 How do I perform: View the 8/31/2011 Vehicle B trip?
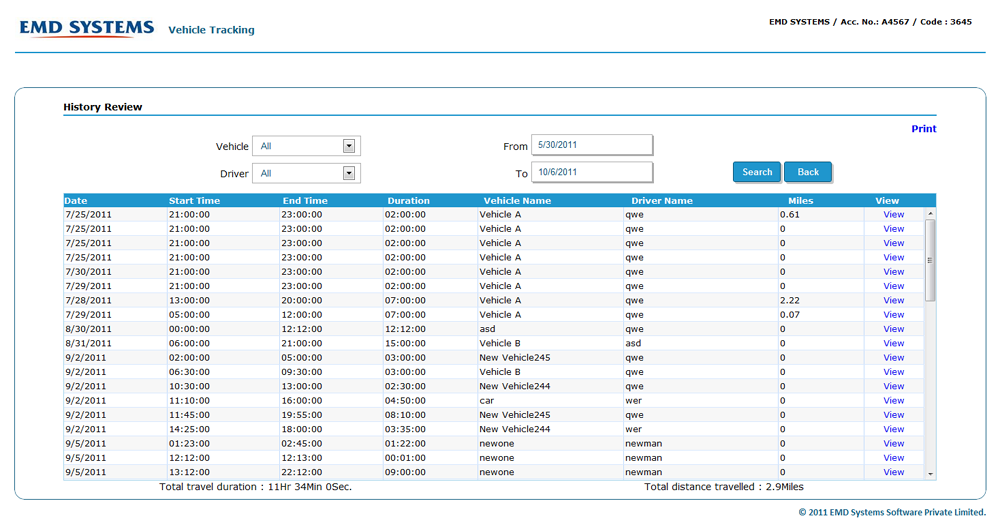[893, 343]
